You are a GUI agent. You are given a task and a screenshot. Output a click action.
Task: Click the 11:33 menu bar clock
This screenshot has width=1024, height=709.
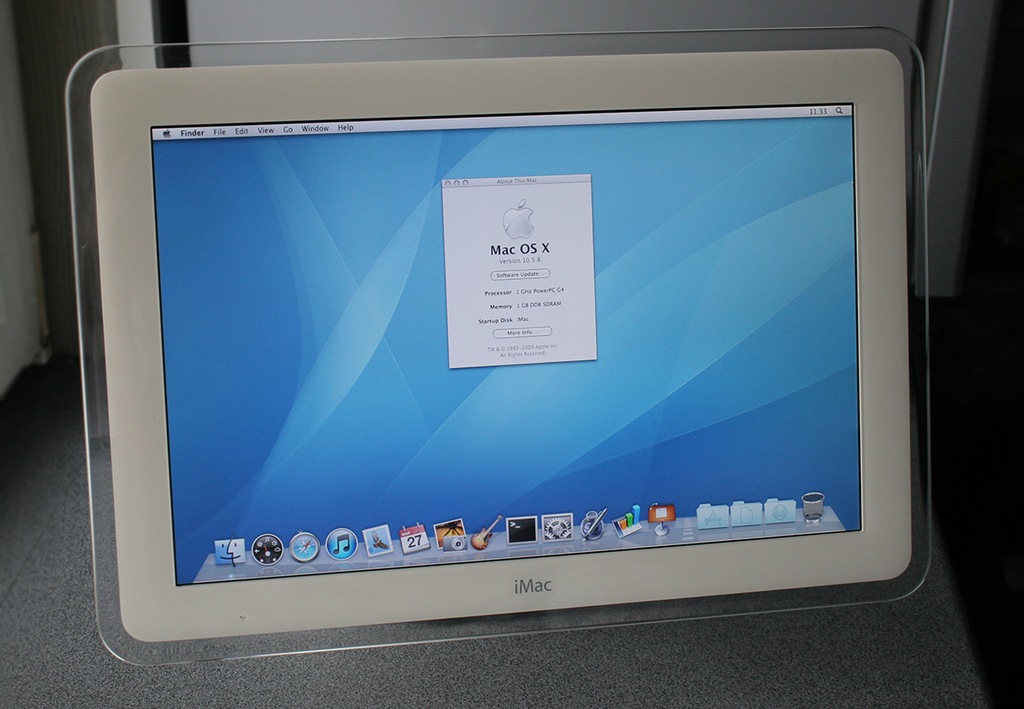point(818,112)
